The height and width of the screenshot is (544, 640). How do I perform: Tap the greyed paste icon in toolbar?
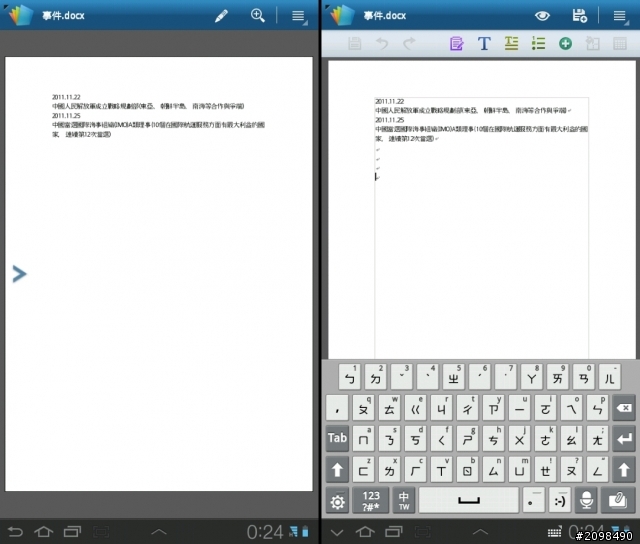click(592, 43)
